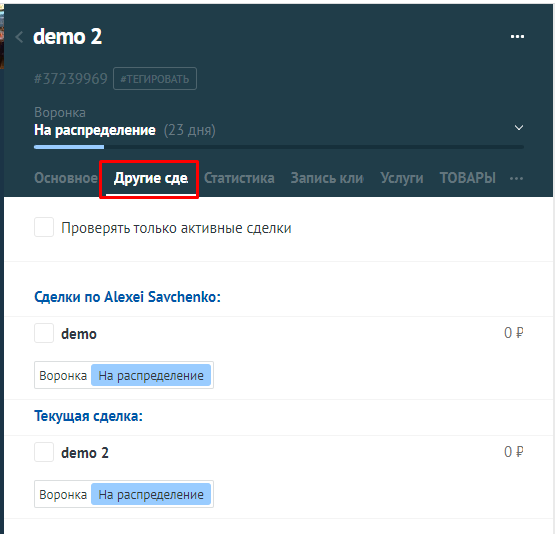The height and width of the screenshot is (534, 555).
Task: Tick the checkbox next to demo 2
Action: [44, 452]
